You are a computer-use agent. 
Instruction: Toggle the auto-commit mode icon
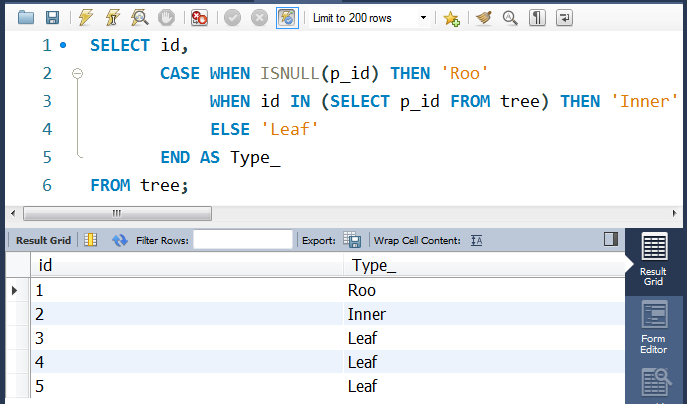pos(287,18)
